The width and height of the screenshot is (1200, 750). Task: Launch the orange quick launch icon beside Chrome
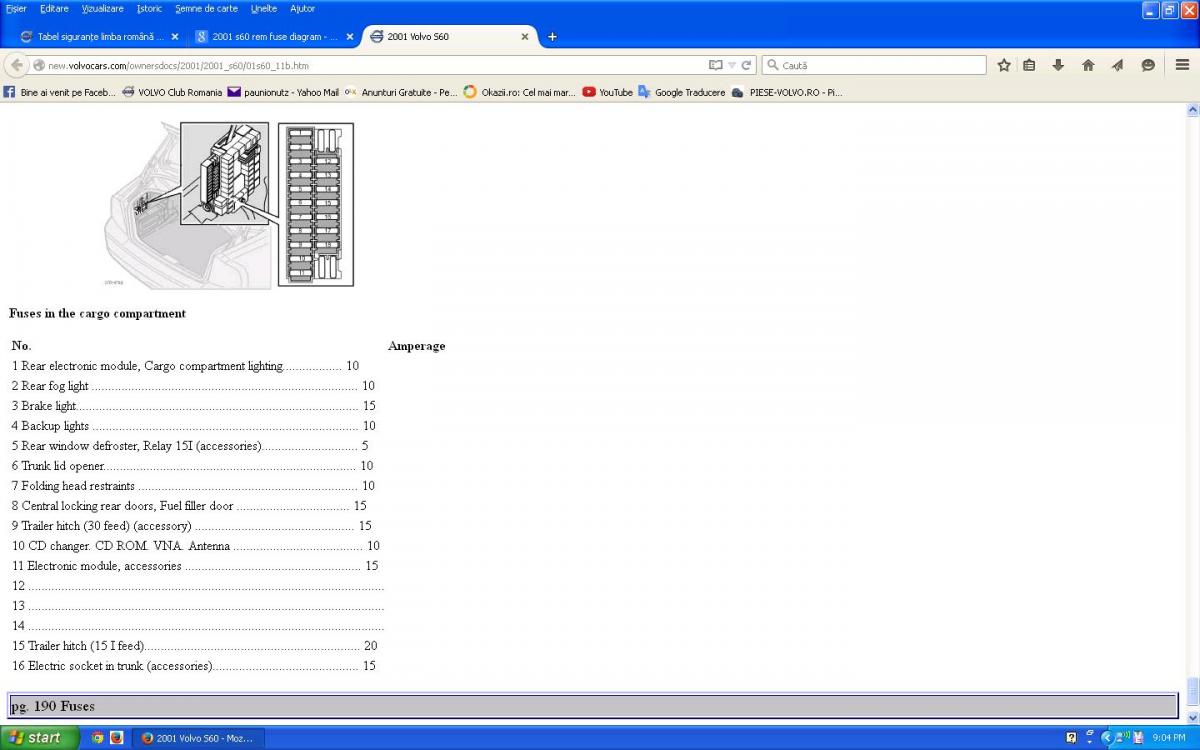(x=116, y=738)
